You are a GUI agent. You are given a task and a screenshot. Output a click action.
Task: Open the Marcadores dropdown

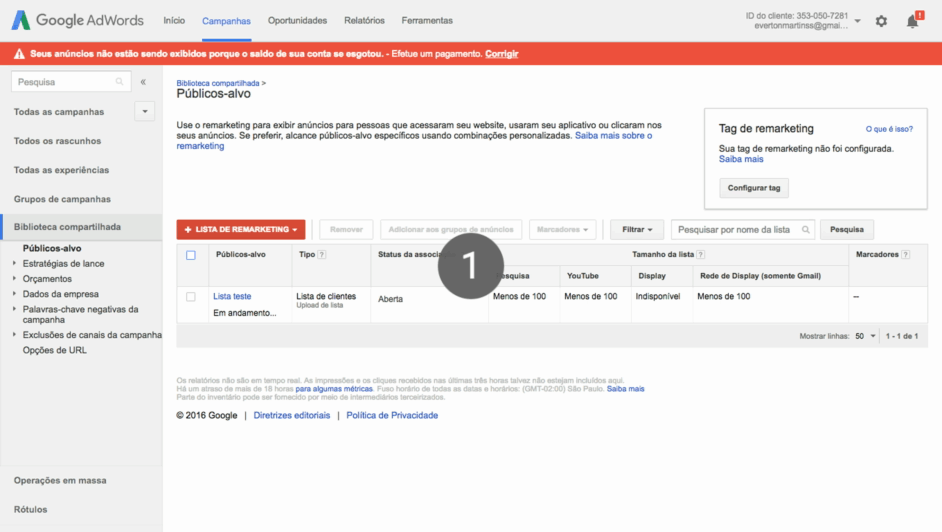562,229
